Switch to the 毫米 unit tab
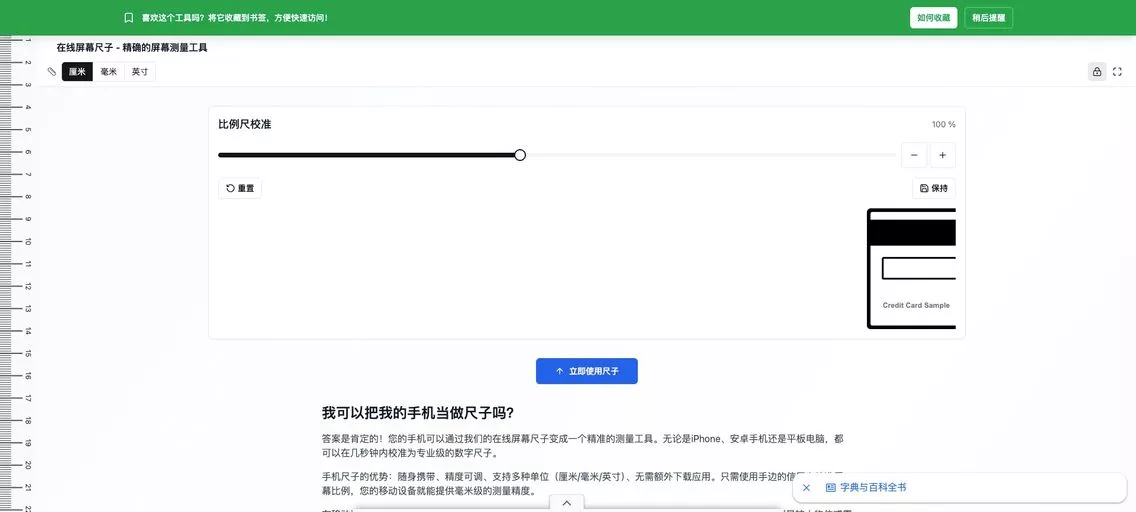Image resolution: width=1136 pixels, height=512 pixels. pyautogui.click(x=109, y=72)
